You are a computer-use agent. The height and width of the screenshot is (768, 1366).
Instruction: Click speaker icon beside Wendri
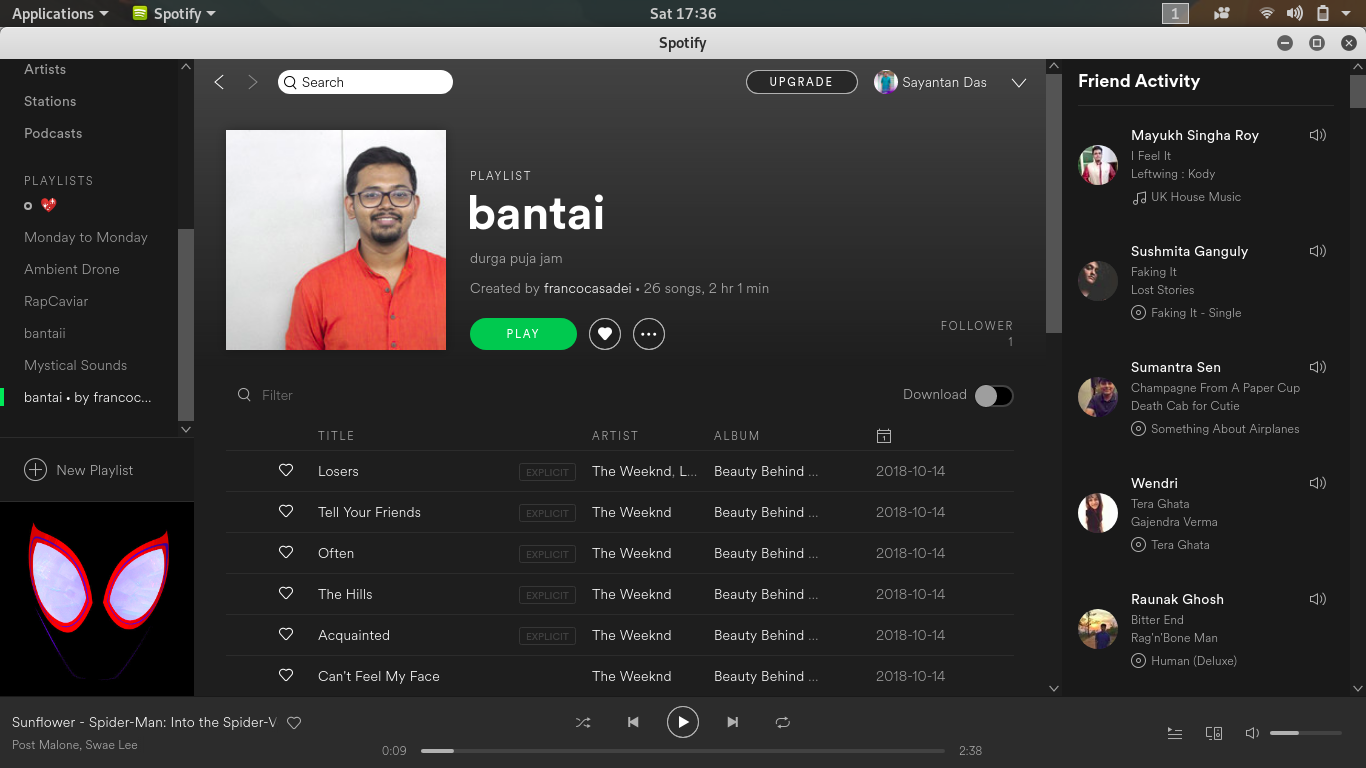pyautogui.click(x=1318, y=483)
